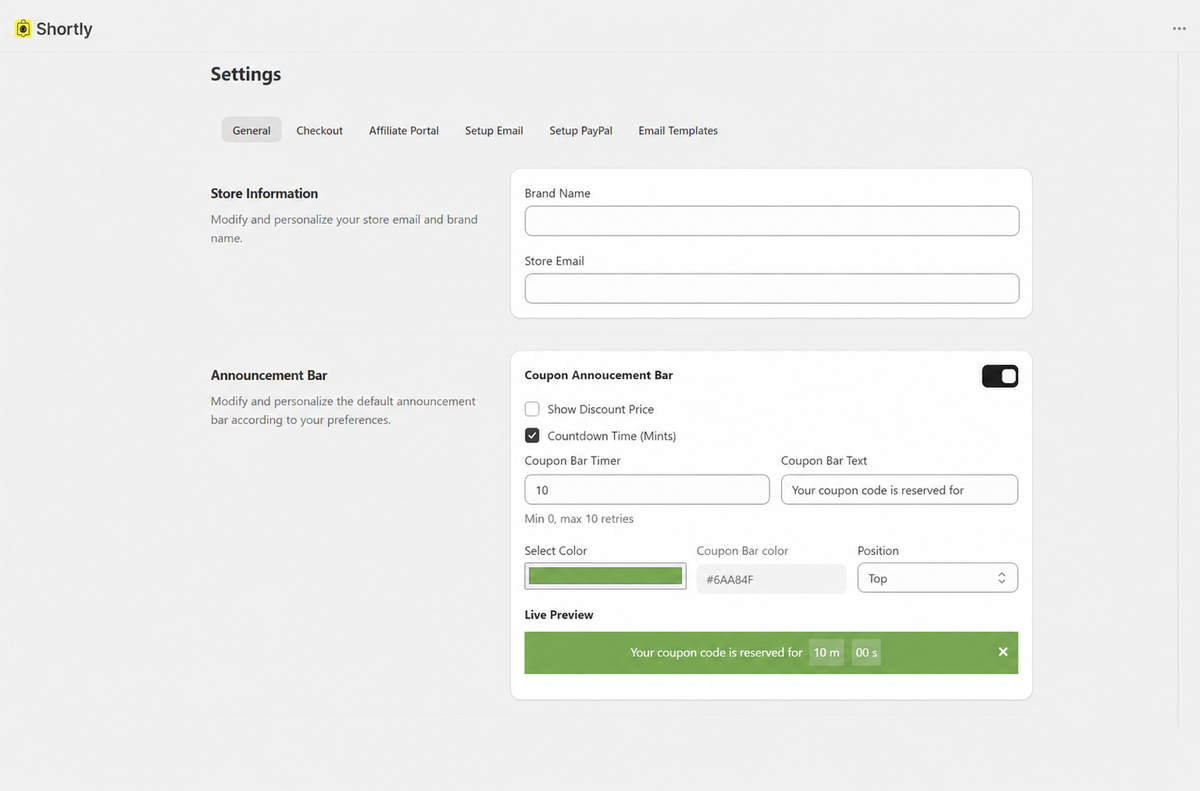
Task: Open the Checkout tab
Action: click(x=320, y=130)
